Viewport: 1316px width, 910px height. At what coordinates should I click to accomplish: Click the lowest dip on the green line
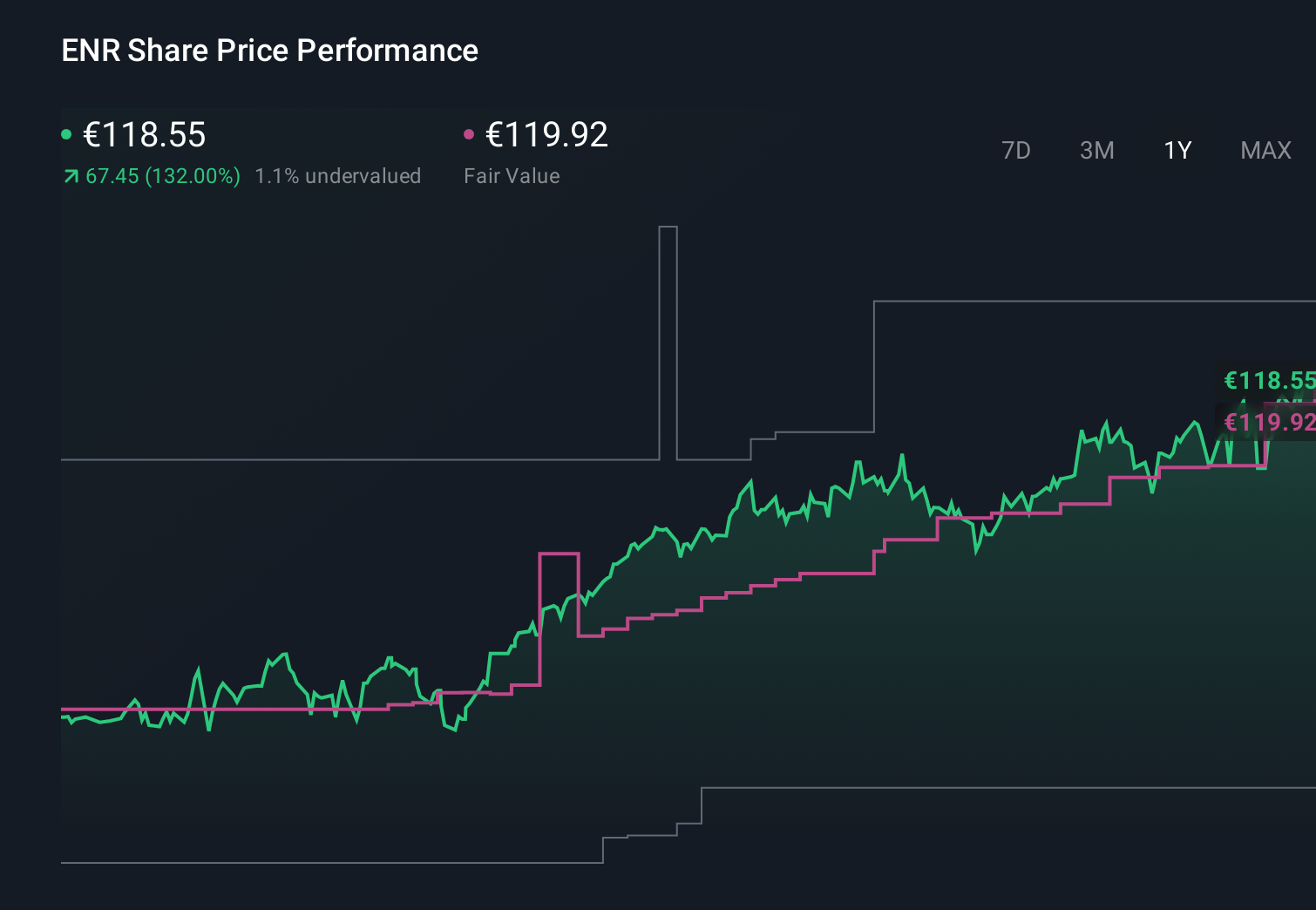(455, 732)
